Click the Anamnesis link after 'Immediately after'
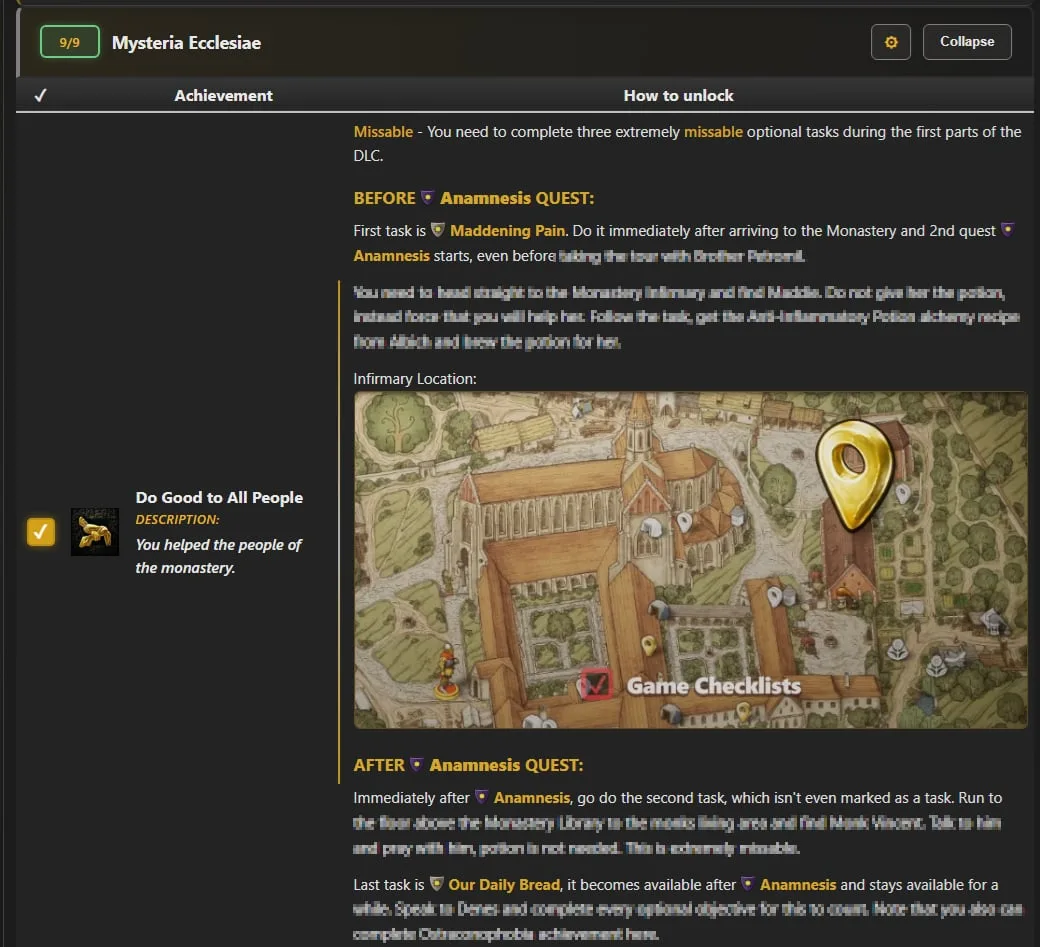 click(x=531, y=798)
